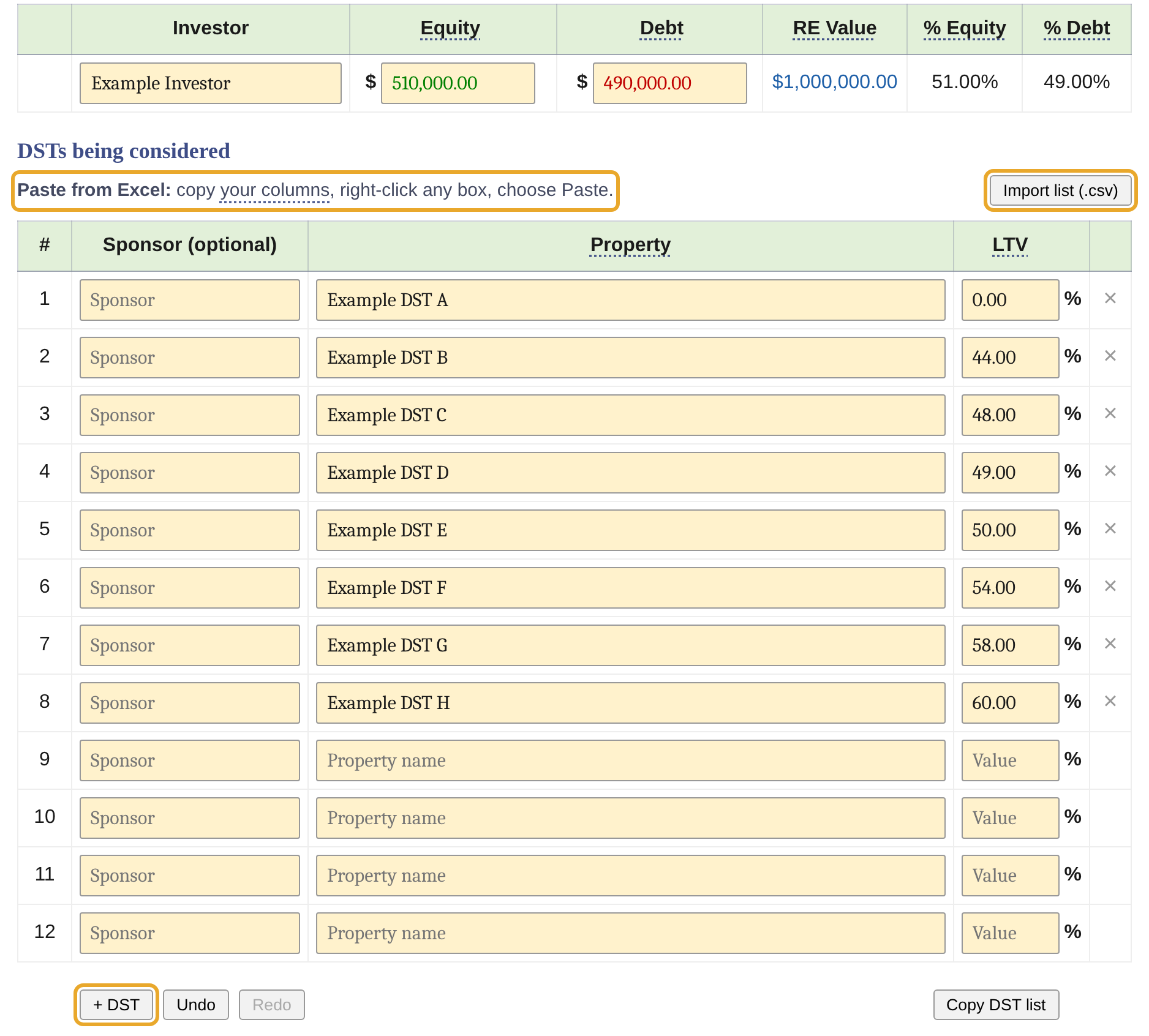Click Property name field in row 12
The width and height of the screenshot is (1149, 1036).
click(x=630, y=933)
